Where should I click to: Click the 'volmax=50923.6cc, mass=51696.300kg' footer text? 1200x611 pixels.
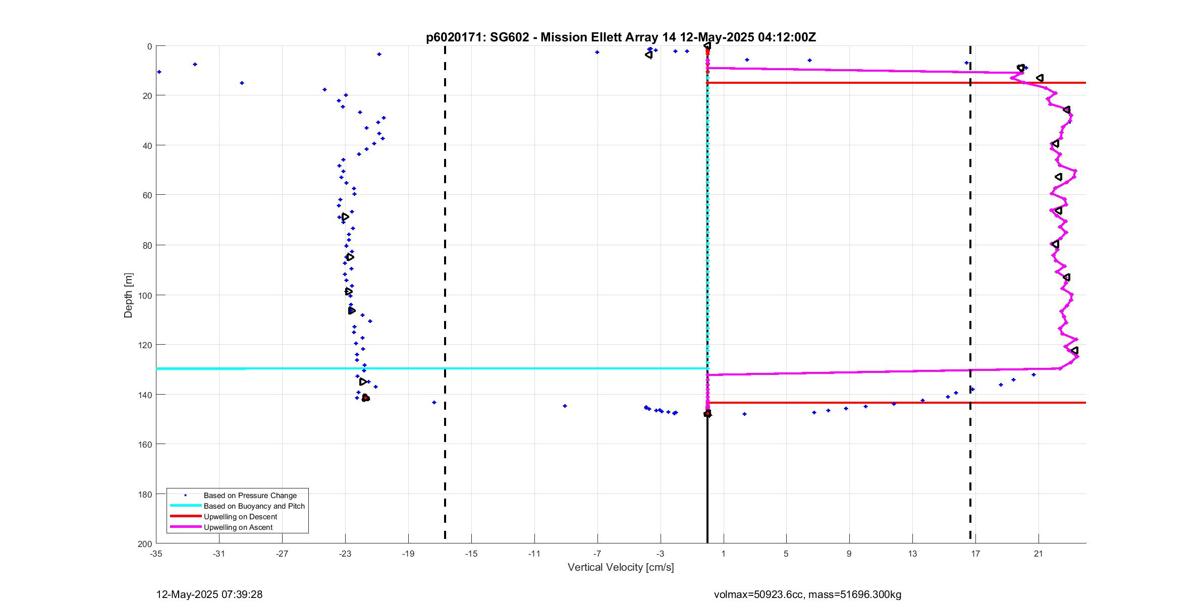(x=808, y=594)
